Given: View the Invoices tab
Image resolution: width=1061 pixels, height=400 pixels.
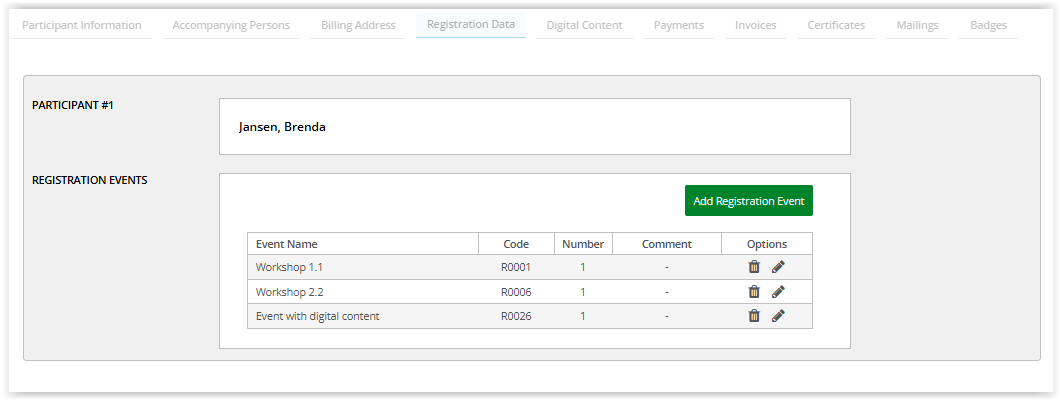Looking at the screenshot, I should (x=755, y=25).
